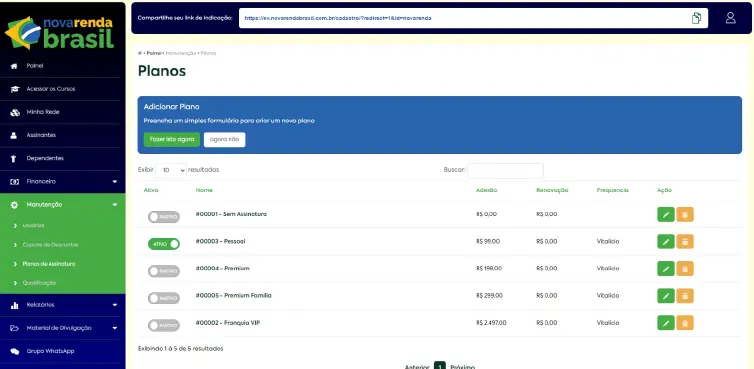
Task: Sort the table by Nome column
Action: click(x=204, y=191)
